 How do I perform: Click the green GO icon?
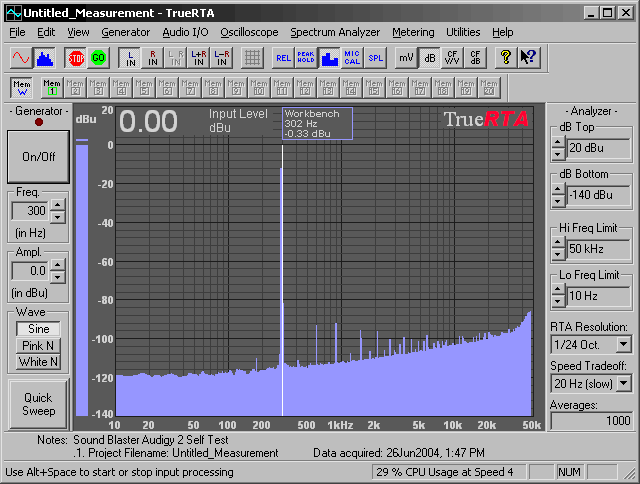coord(98,58)
